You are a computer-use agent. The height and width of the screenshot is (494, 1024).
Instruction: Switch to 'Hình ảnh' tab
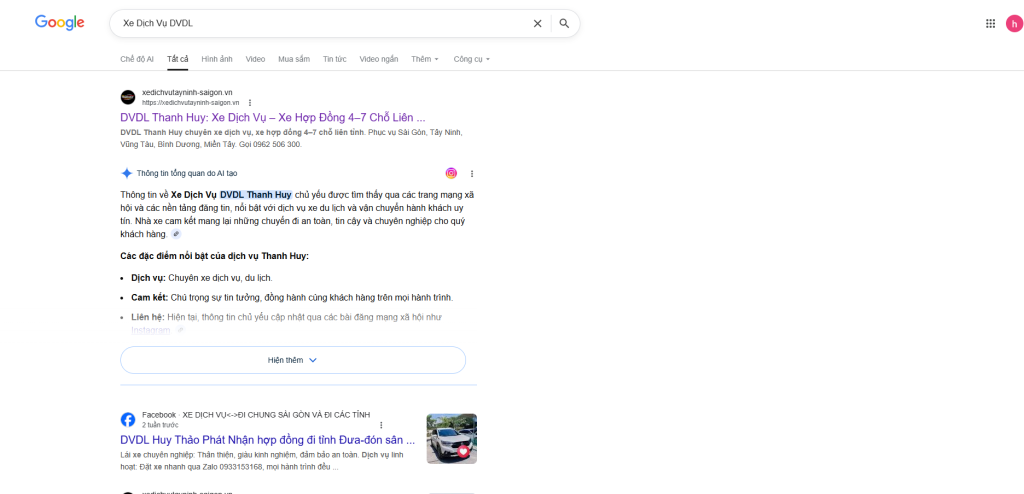(x=217, y=59)
